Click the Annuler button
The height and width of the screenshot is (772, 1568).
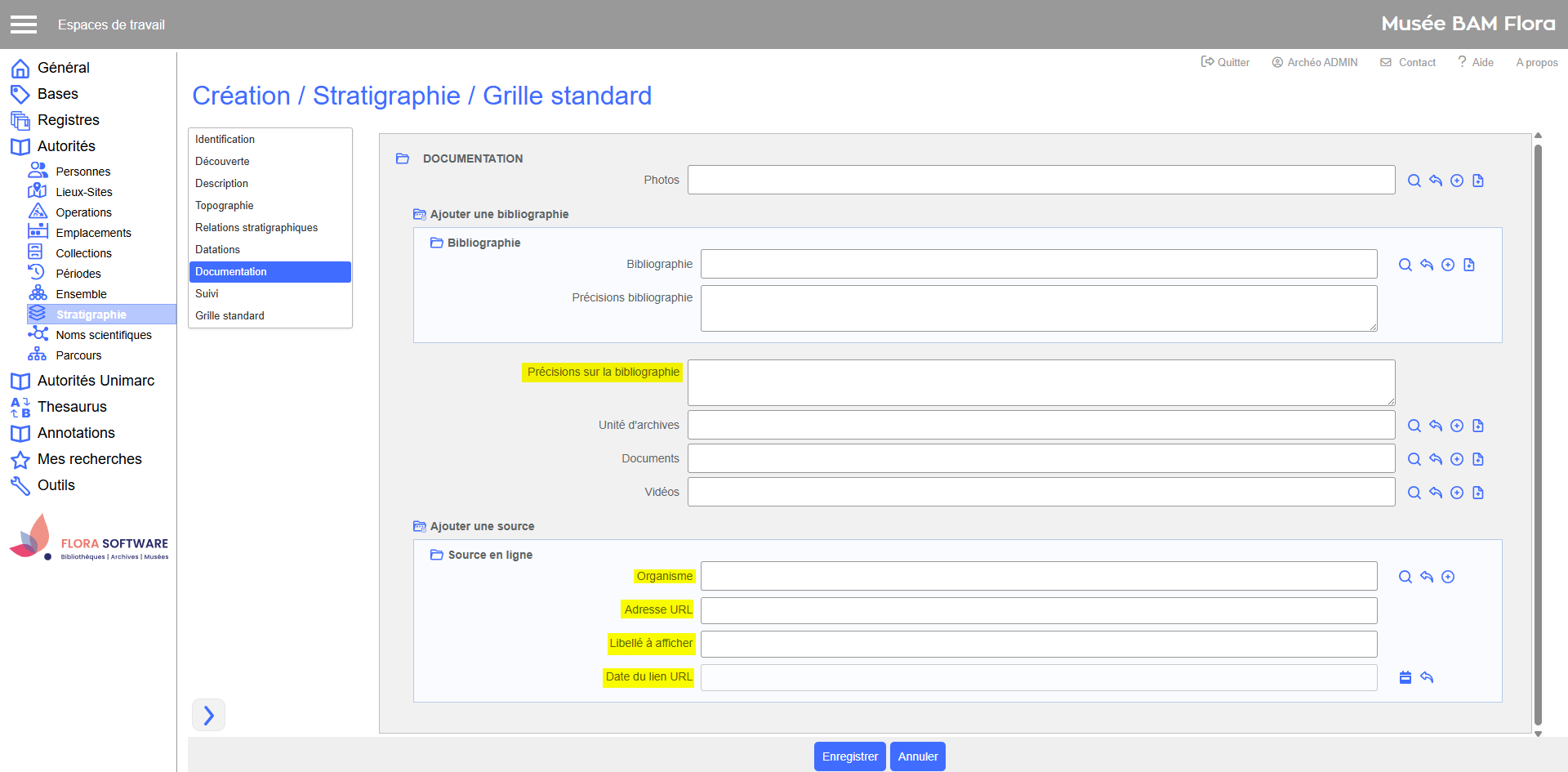point(917,756)
